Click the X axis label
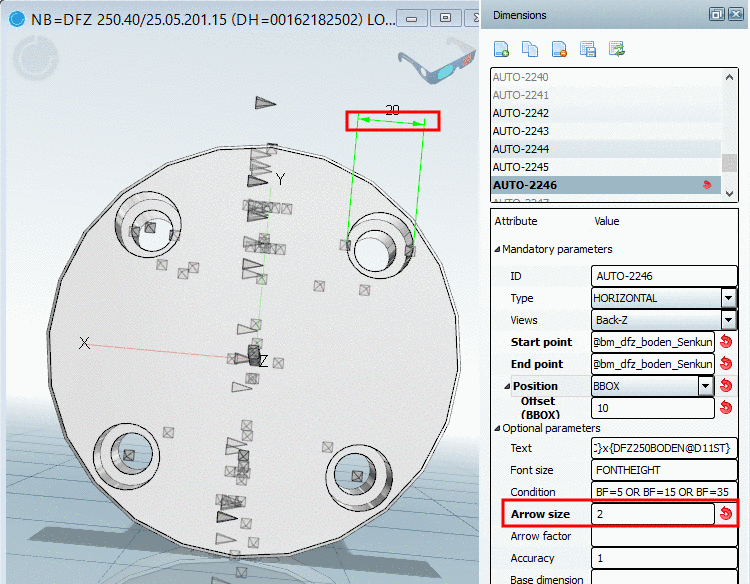This screenshot has height=584, width=750. [x=84, y=342]
